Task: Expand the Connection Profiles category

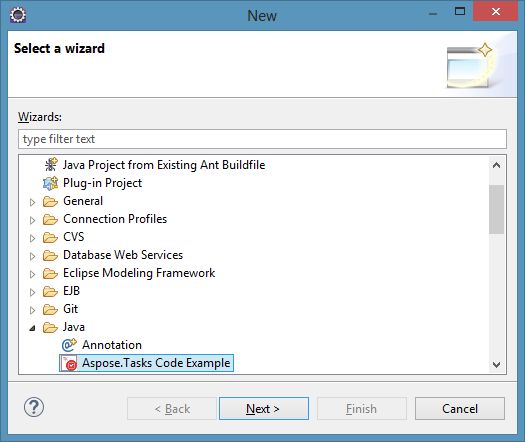Action: click(32, 220)
